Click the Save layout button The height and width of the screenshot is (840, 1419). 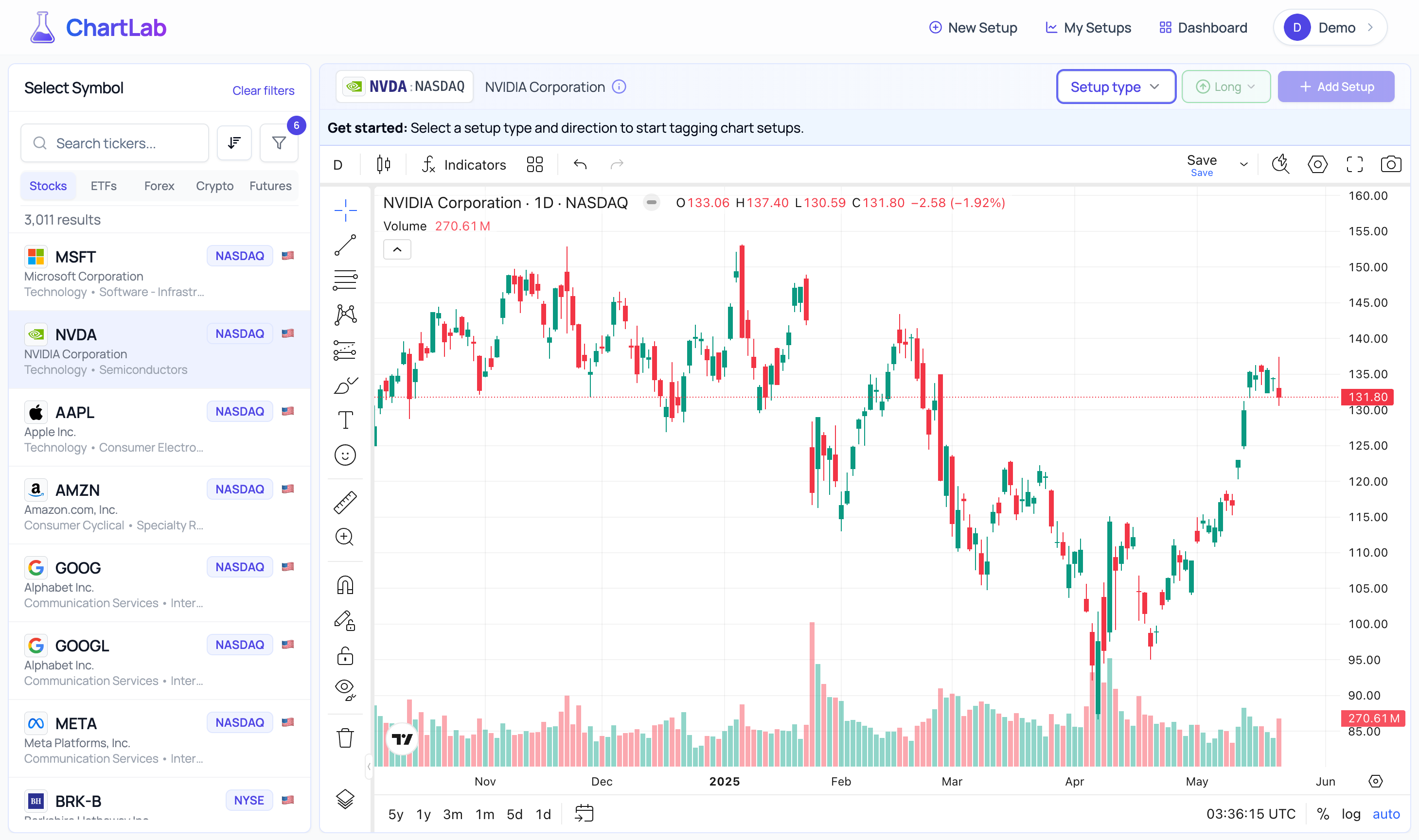pos(1202,165)
